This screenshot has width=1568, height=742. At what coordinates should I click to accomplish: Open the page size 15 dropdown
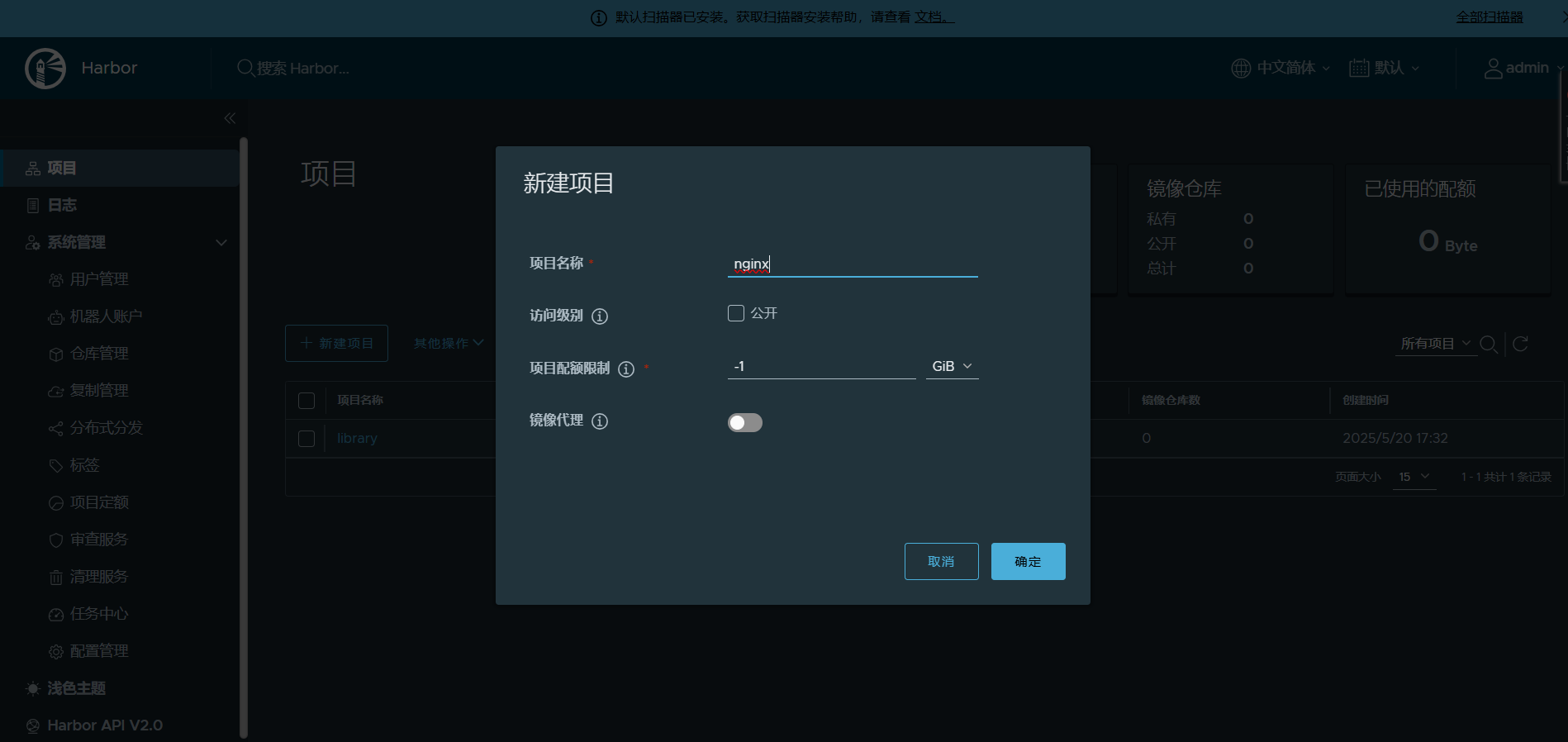1414,477
